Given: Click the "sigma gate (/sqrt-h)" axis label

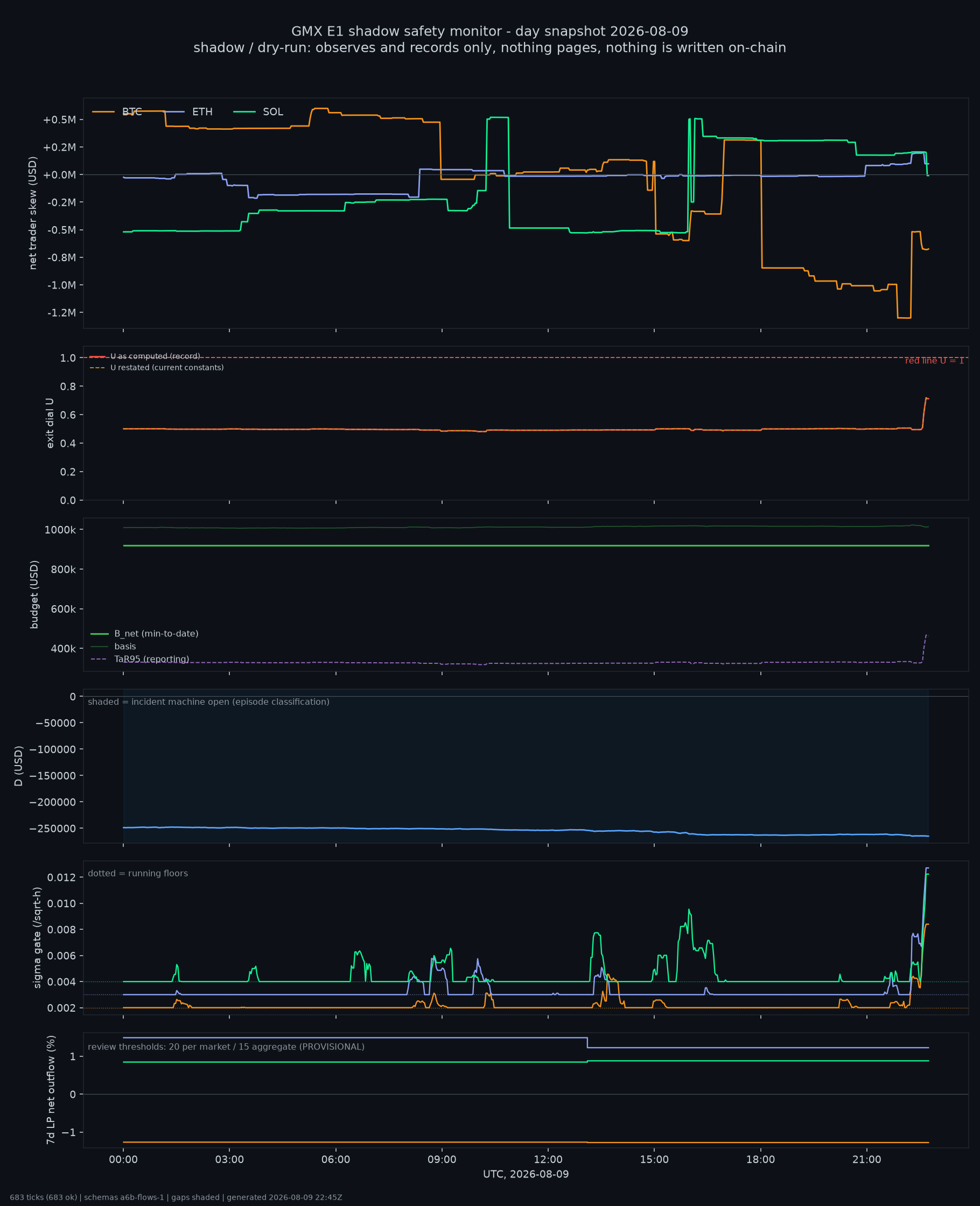Looking at the screenshot, I should 37,937.
